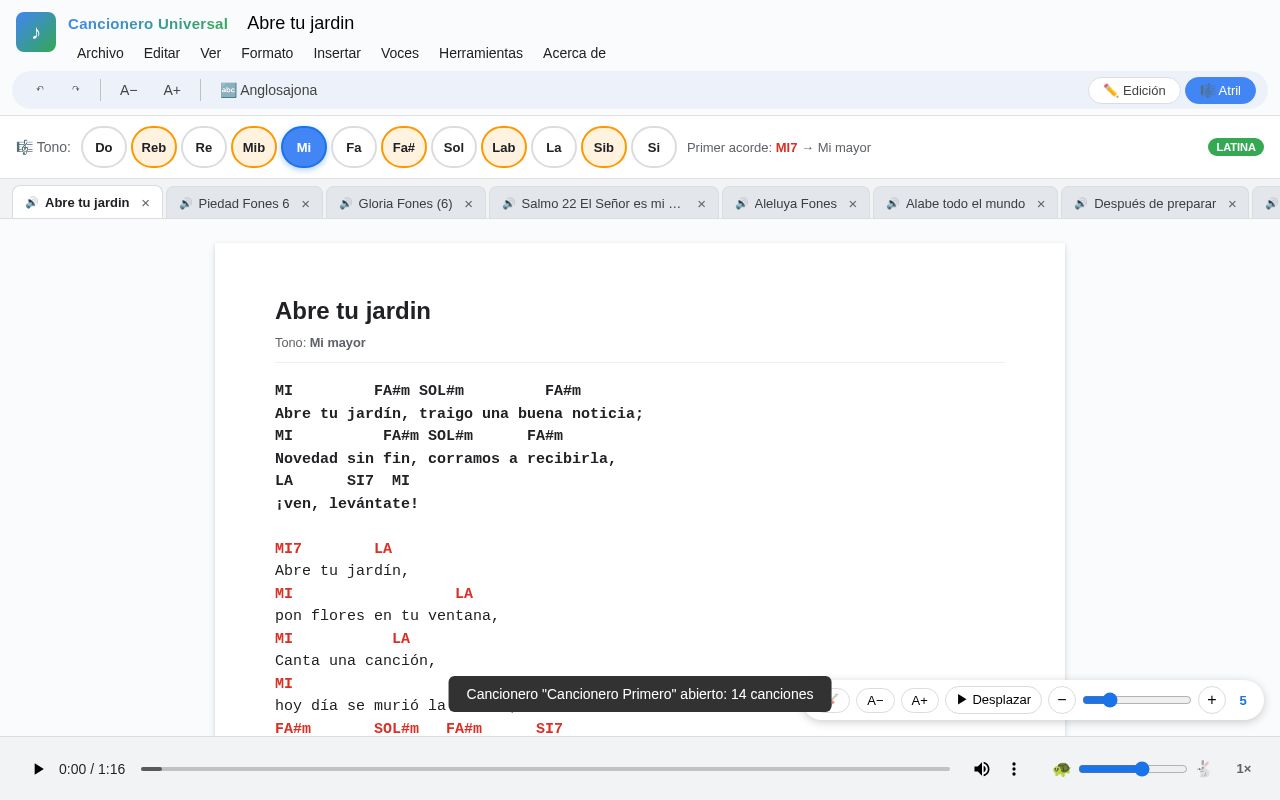This screenshot has height=800, width=1280.
Task: Decrease scroll speed with minus button
Action: point(1062,700)
